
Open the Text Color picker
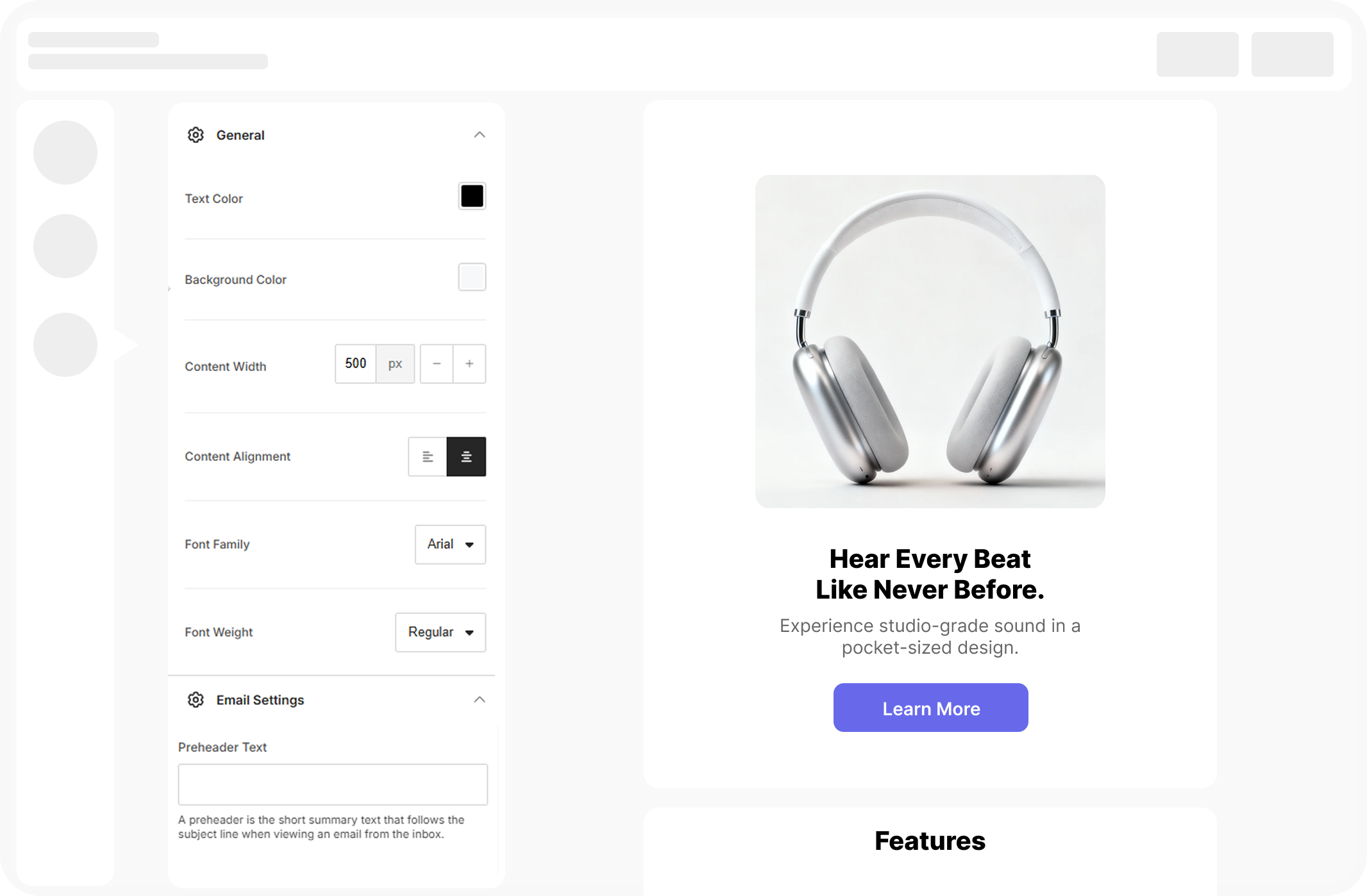tap(471, 196)
